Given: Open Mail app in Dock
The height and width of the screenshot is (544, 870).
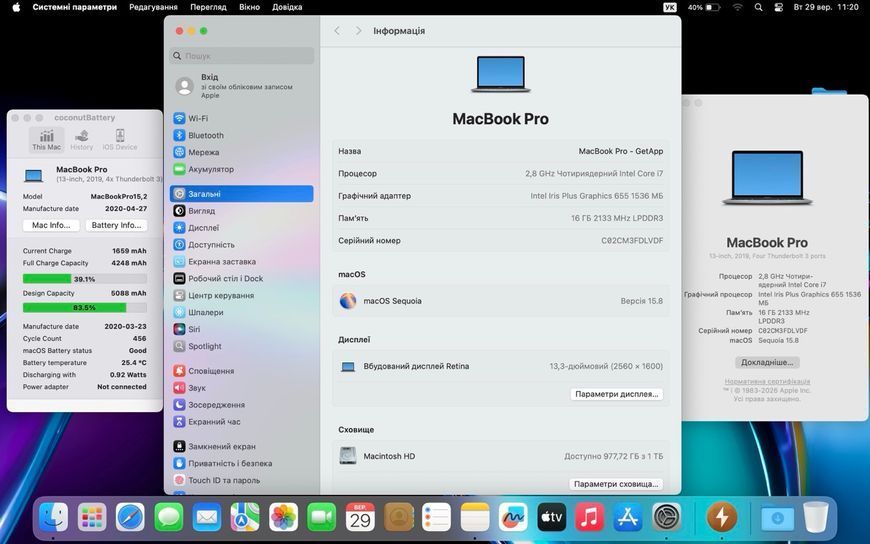Looking at the screenshot, I should tap(206, 517).
